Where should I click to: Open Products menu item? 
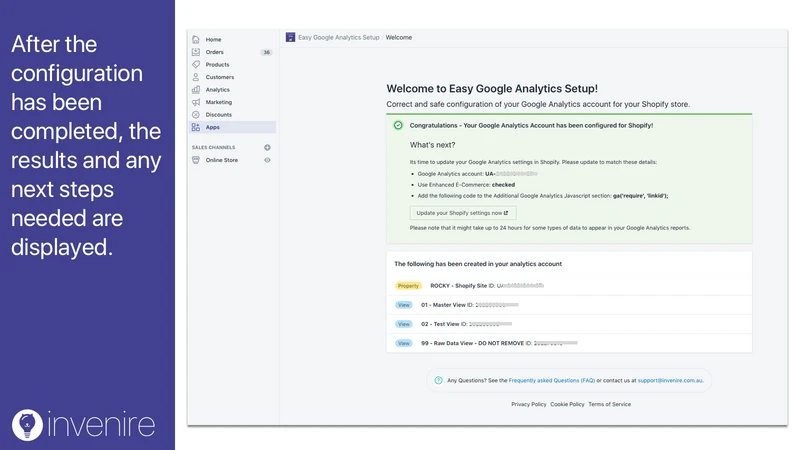[217, 65]
